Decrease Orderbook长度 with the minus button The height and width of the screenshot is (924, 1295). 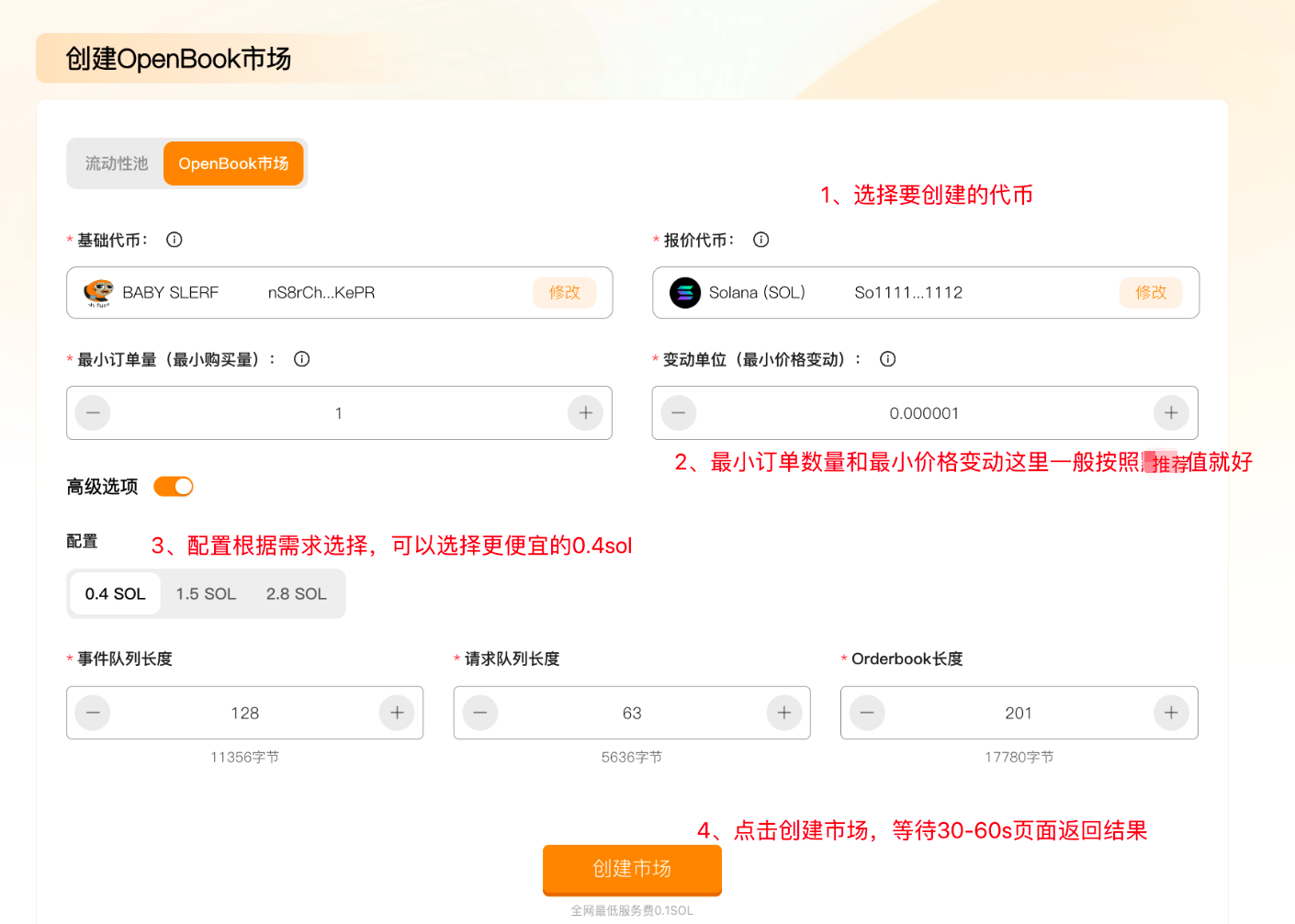click(867, 713)
